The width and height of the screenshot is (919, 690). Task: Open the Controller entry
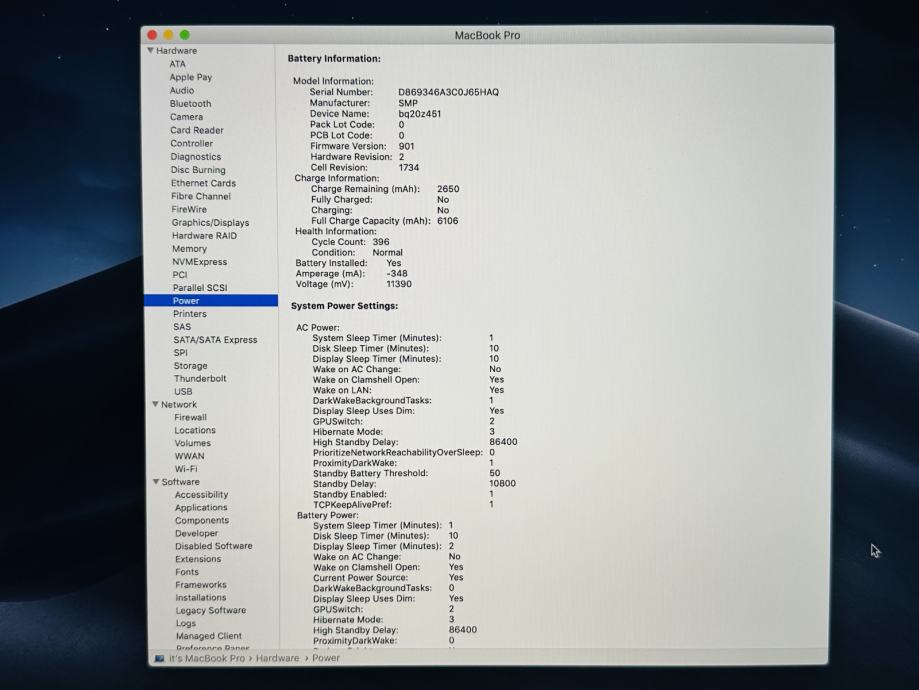pyautogui.click(x=192, y=143)
